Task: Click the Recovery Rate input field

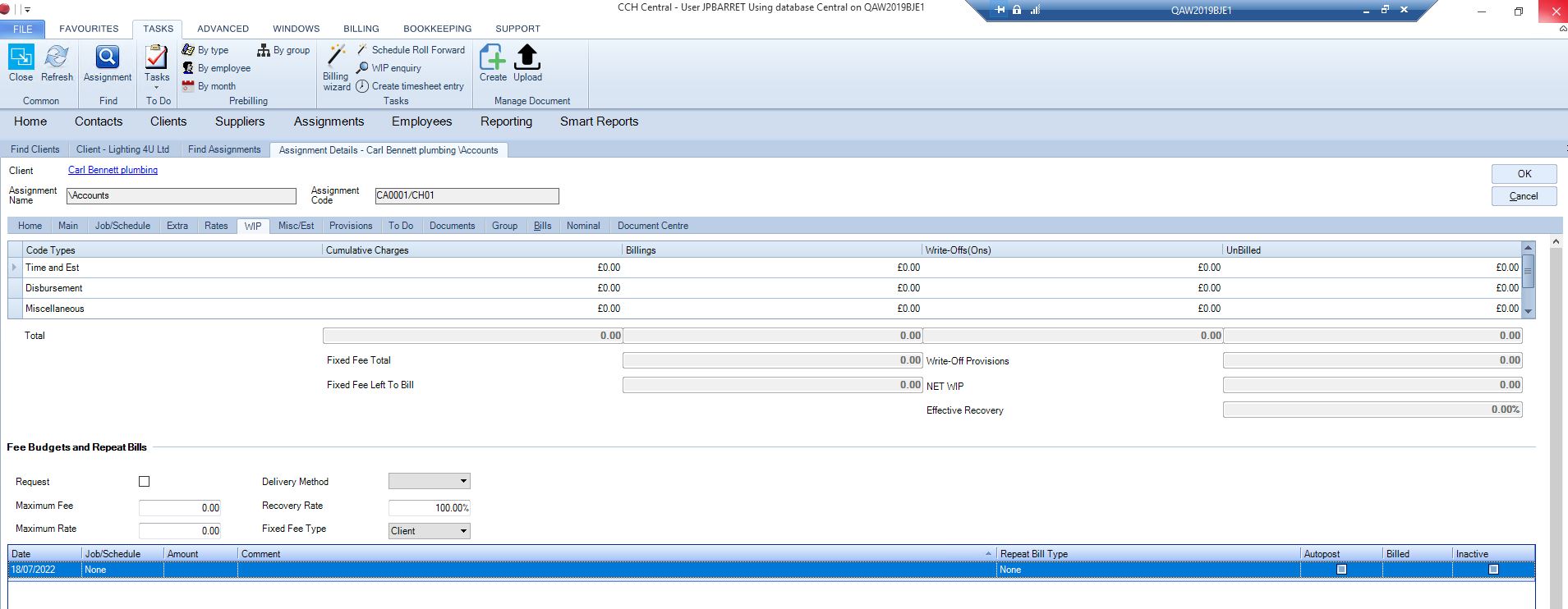Action: 430,508
